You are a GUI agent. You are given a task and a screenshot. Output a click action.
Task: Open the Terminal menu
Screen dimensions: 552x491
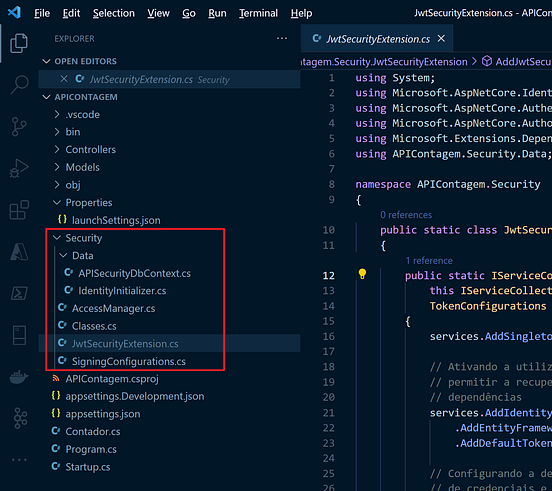pos(258,13)
